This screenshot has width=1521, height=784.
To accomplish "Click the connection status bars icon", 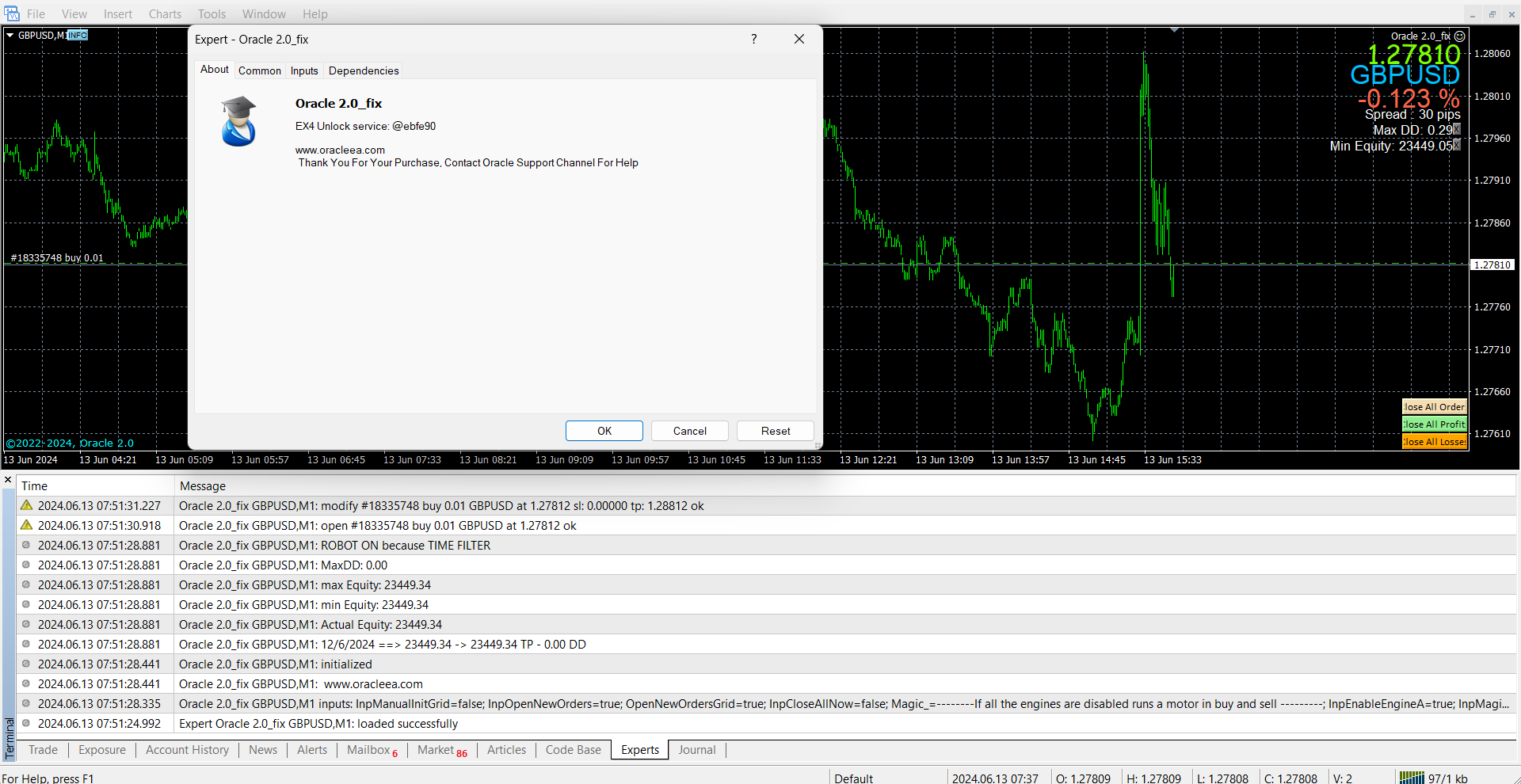I will [x=1411, y=778].
